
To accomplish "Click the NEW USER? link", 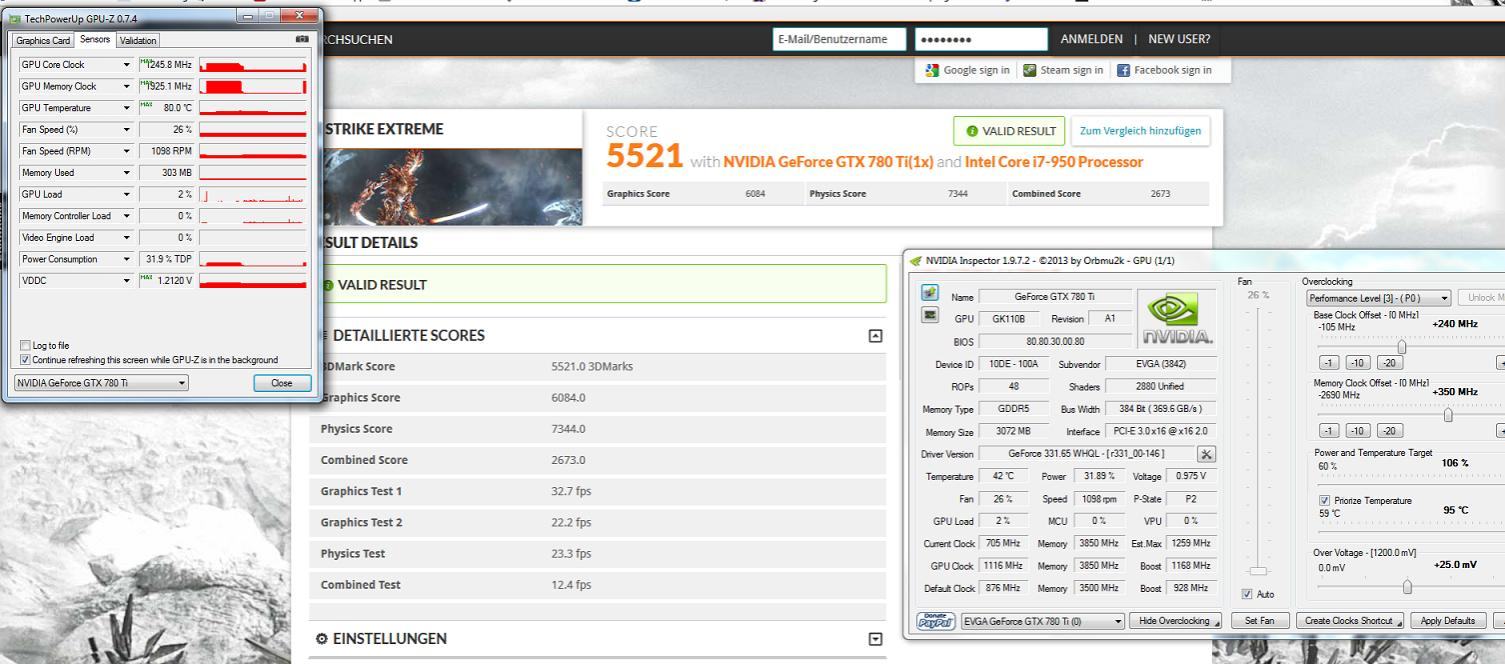I will coord(1179,39).
